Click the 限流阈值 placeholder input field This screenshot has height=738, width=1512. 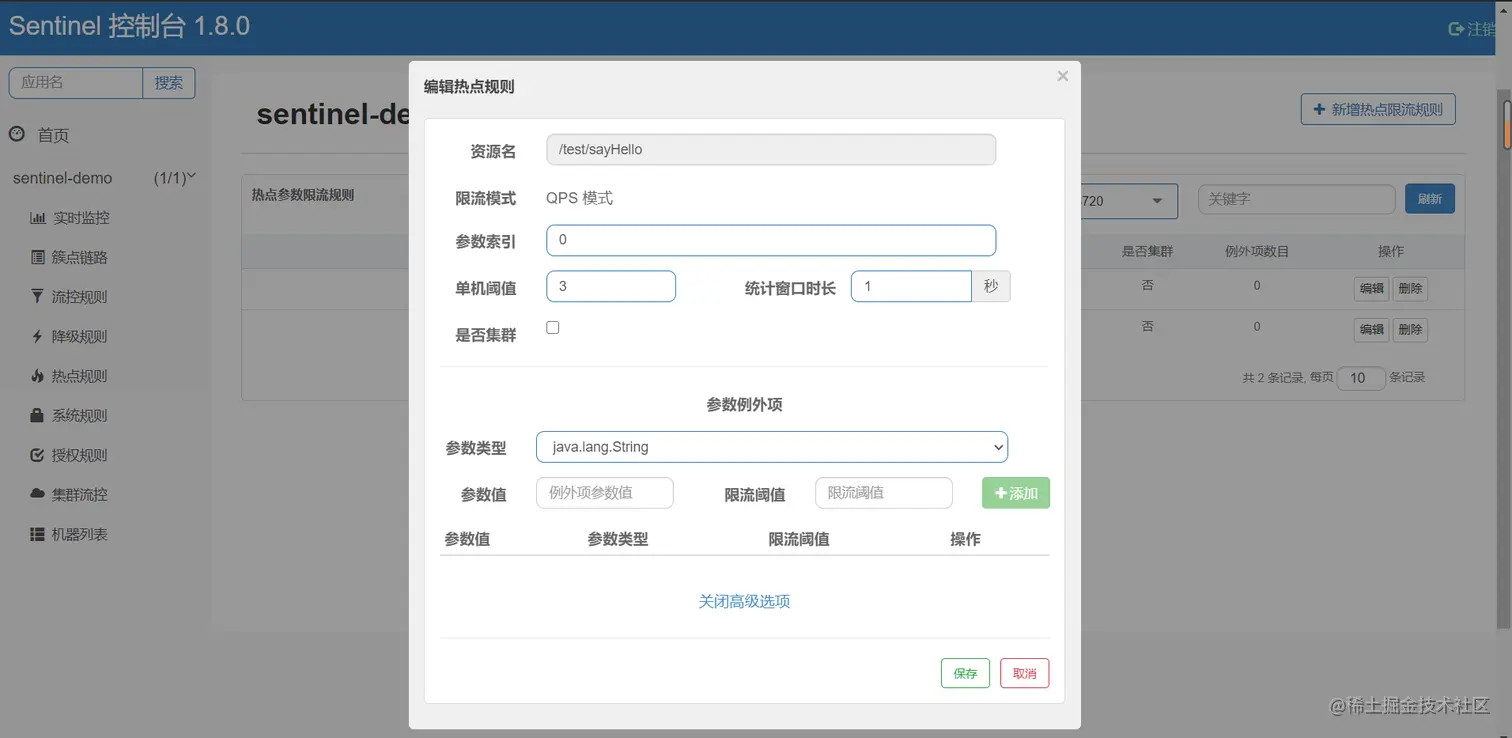coord(884,492)
